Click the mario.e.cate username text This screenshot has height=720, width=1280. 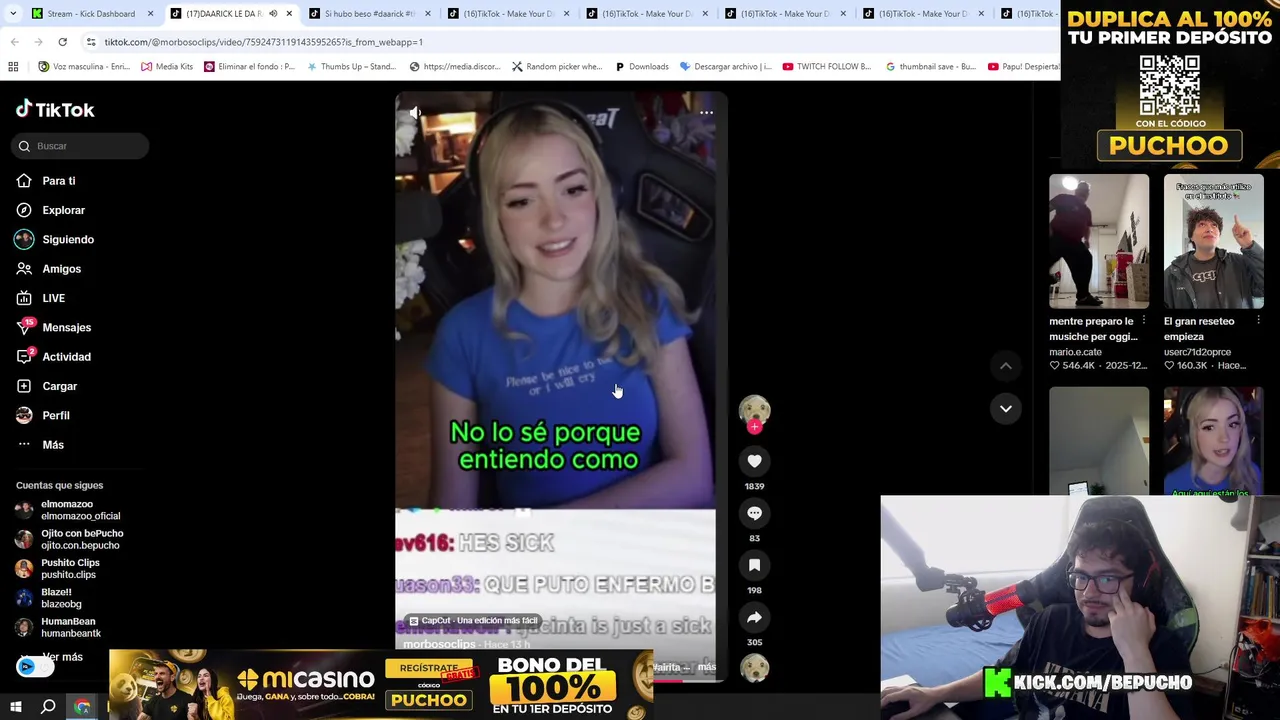point(1075,352)
